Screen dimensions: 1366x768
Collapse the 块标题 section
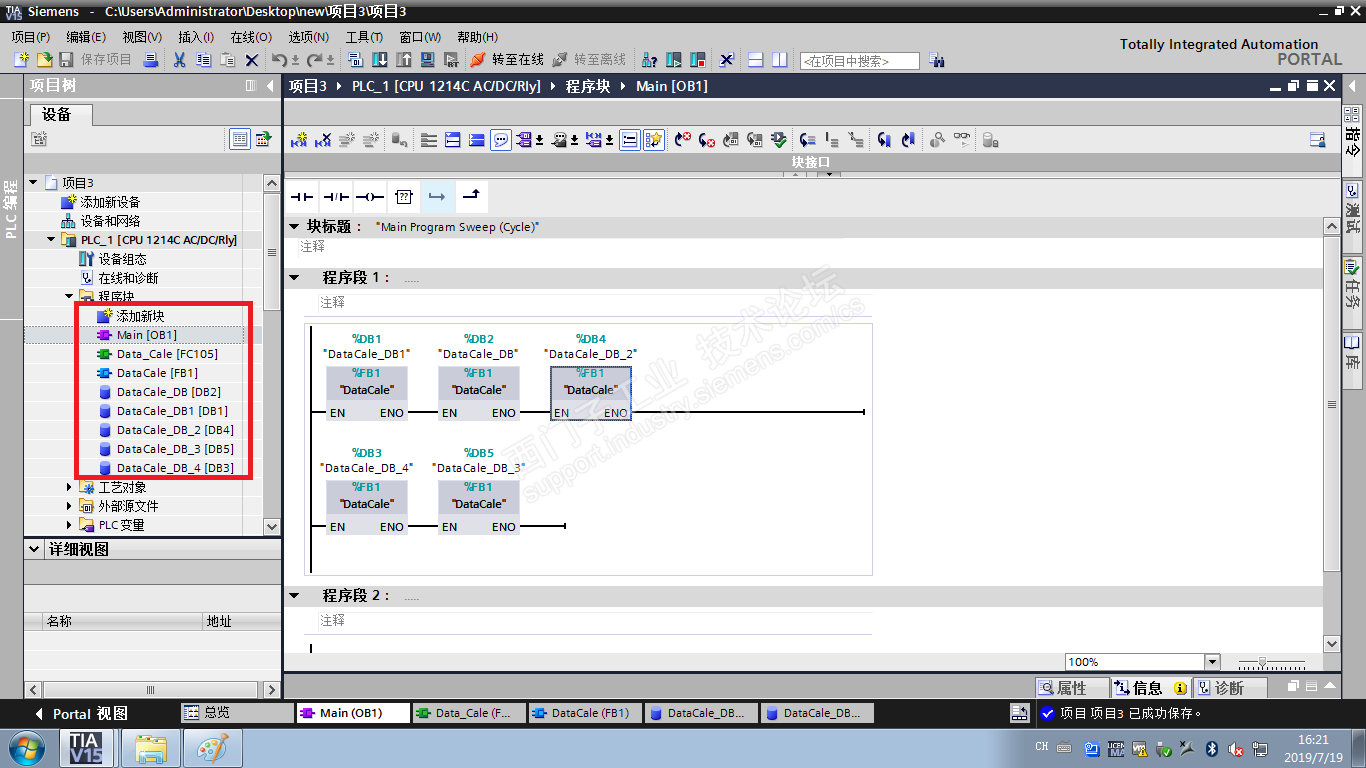(x=294, y=227)
